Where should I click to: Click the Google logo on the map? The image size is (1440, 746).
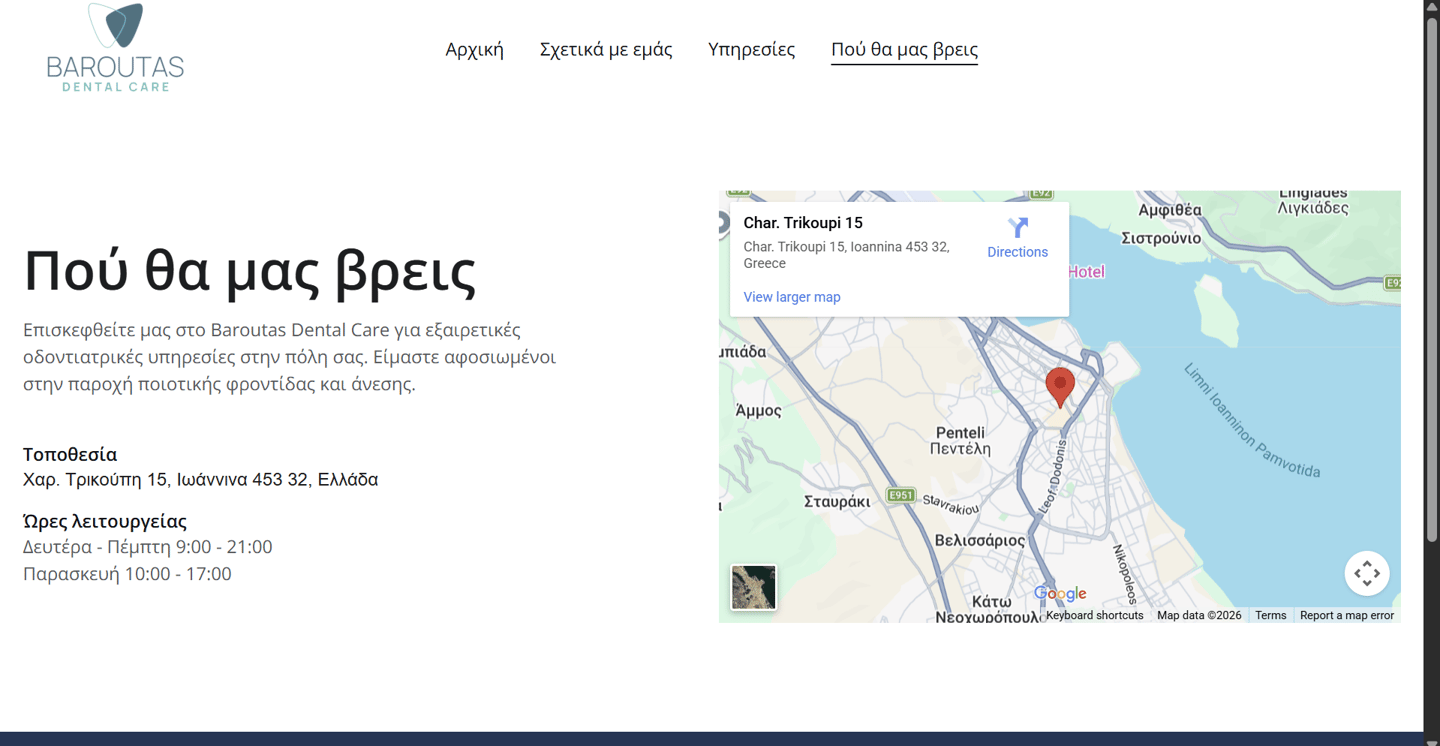click(1060, 594)
